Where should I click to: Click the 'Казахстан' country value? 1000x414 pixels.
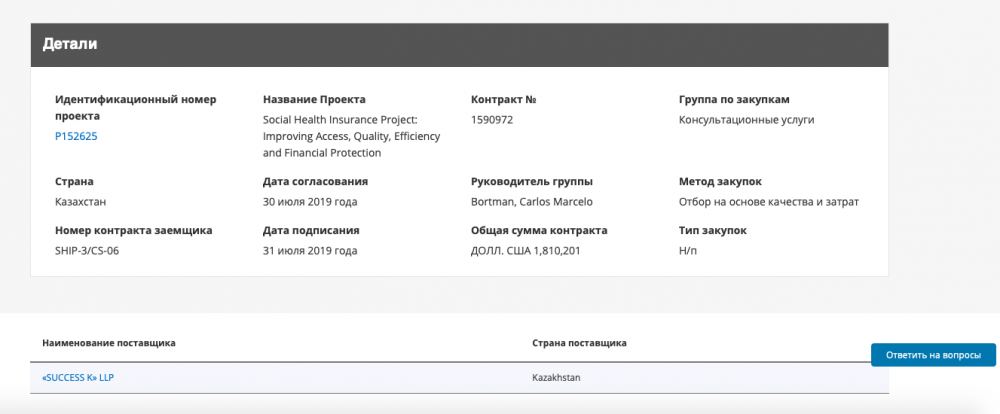coord(81,201)
